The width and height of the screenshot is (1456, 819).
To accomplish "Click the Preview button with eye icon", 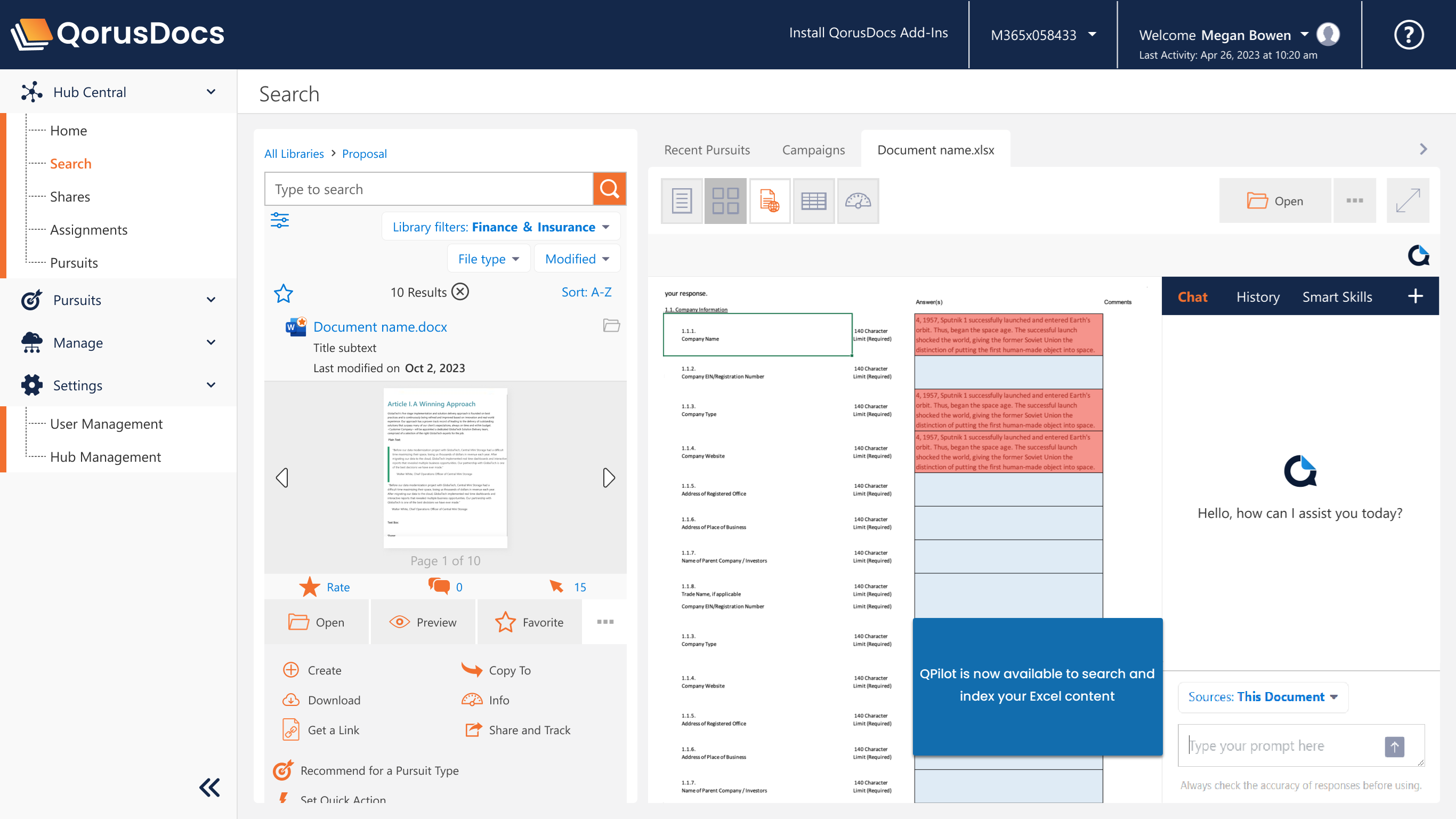I will pyautogui.click(x=422, y=622).
